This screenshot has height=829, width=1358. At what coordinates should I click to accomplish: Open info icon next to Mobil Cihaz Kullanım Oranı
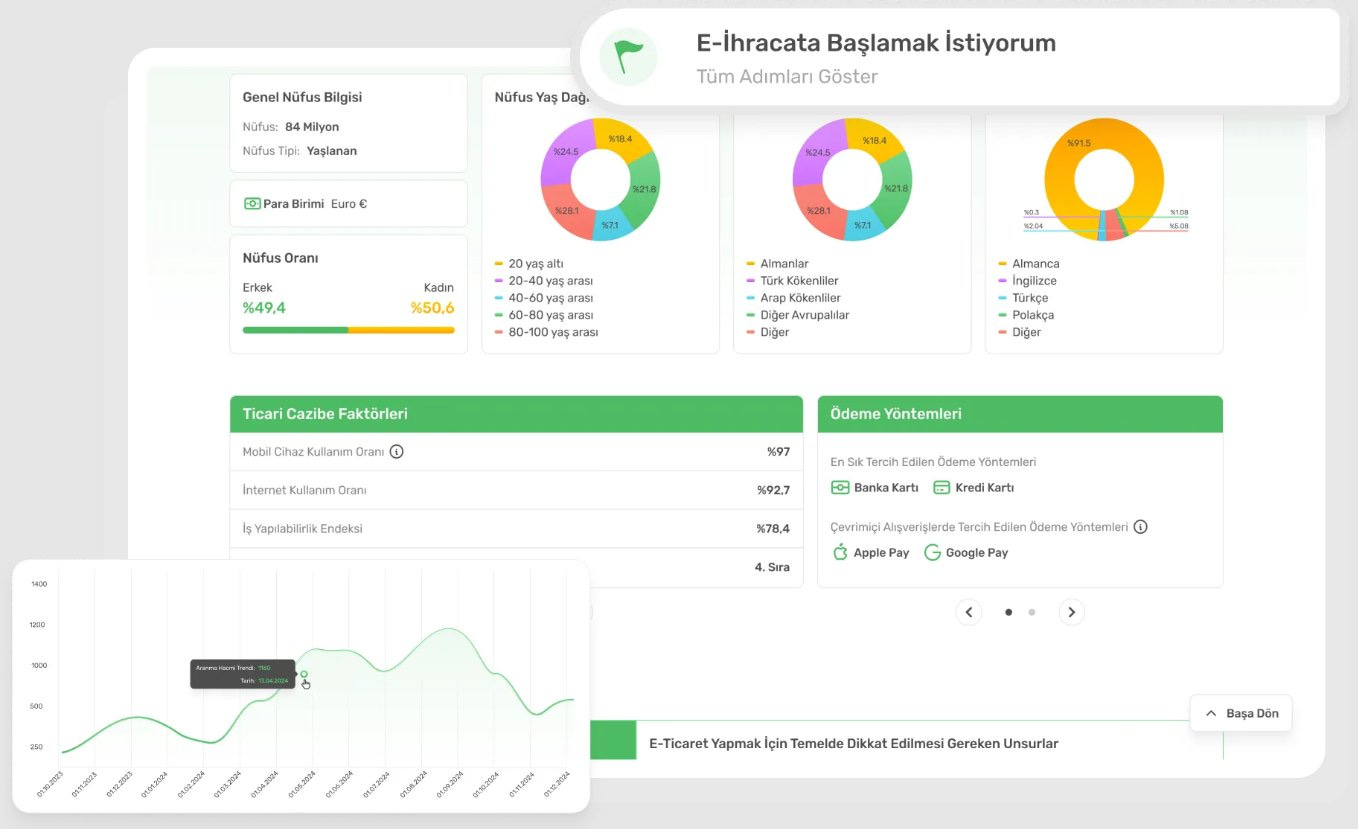coord(396,452)
